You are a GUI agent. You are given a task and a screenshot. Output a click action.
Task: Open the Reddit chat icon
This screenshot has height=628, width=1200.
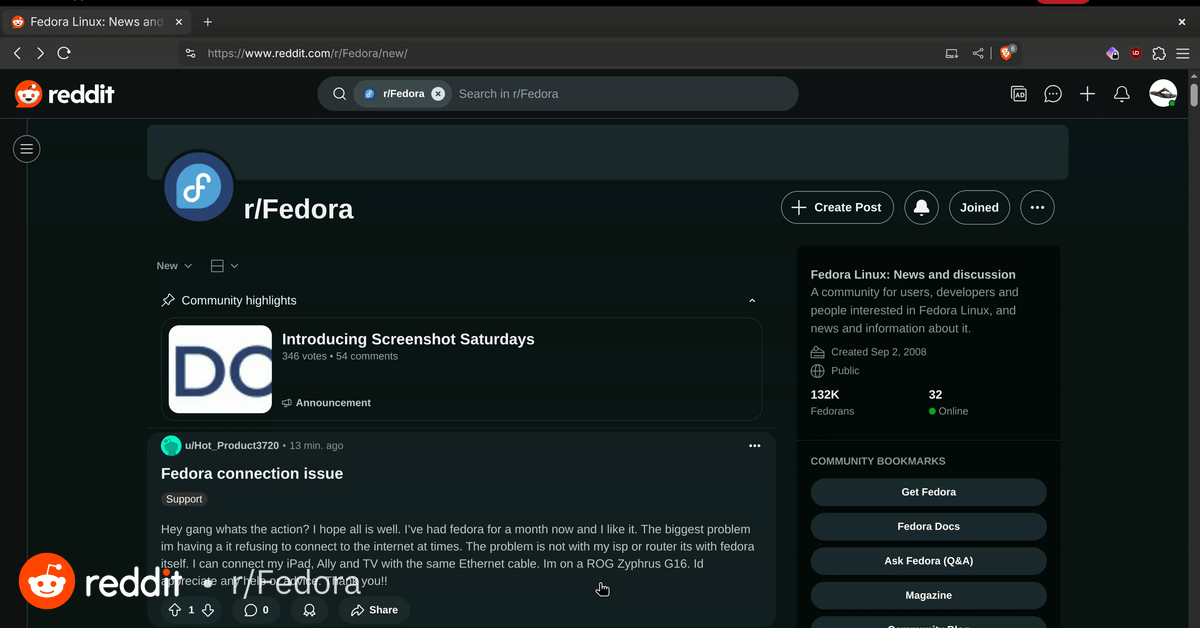tap(1053, 94)
